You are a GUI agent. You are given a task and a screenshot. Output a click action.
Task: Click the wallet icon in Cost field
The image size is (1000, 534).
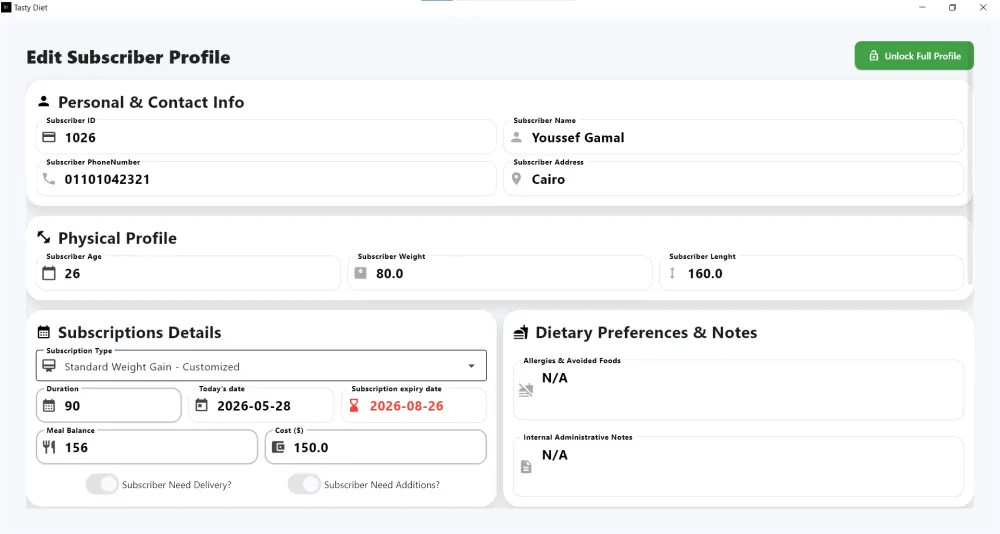pyautogui.click(x=278, y=447)
